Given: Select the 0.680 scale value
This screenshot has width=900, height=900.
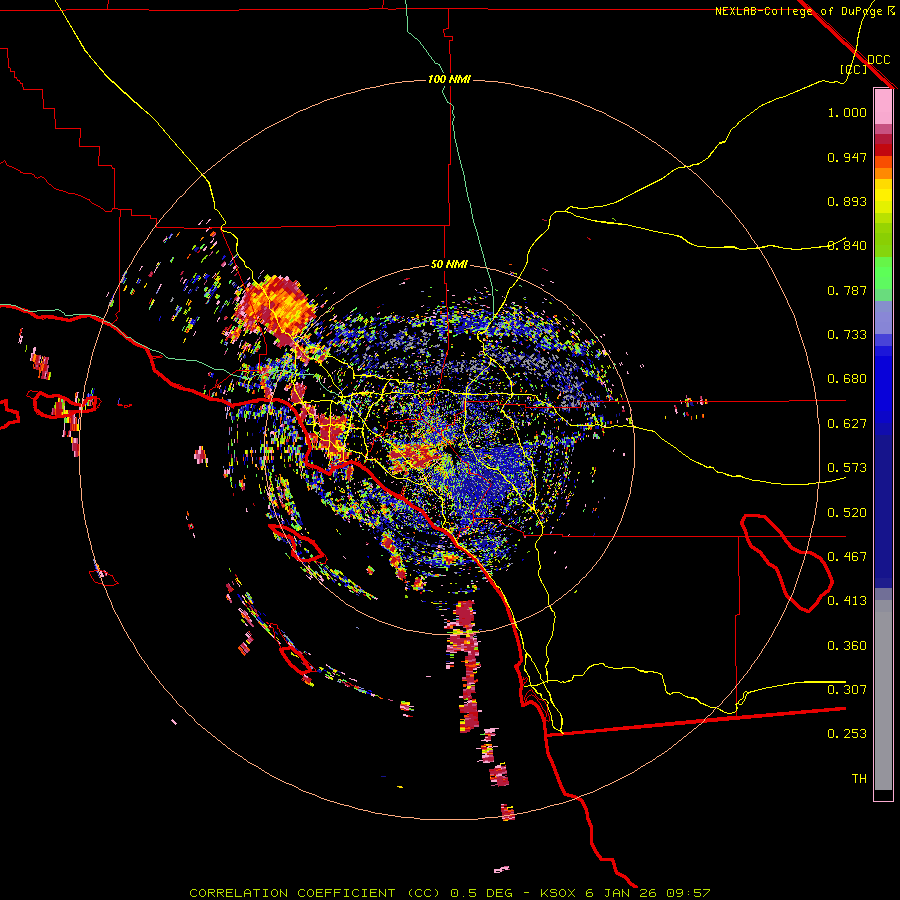Looking at the screenshot, I should point(847,379).
